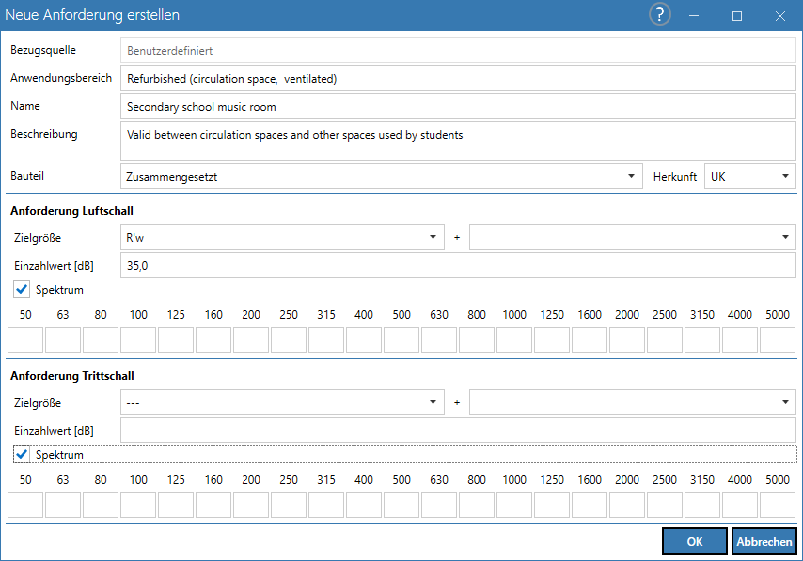Screen dimensions: 803x561
Task: Cancel with the Abbrechen button
Action: pos(764,541)
